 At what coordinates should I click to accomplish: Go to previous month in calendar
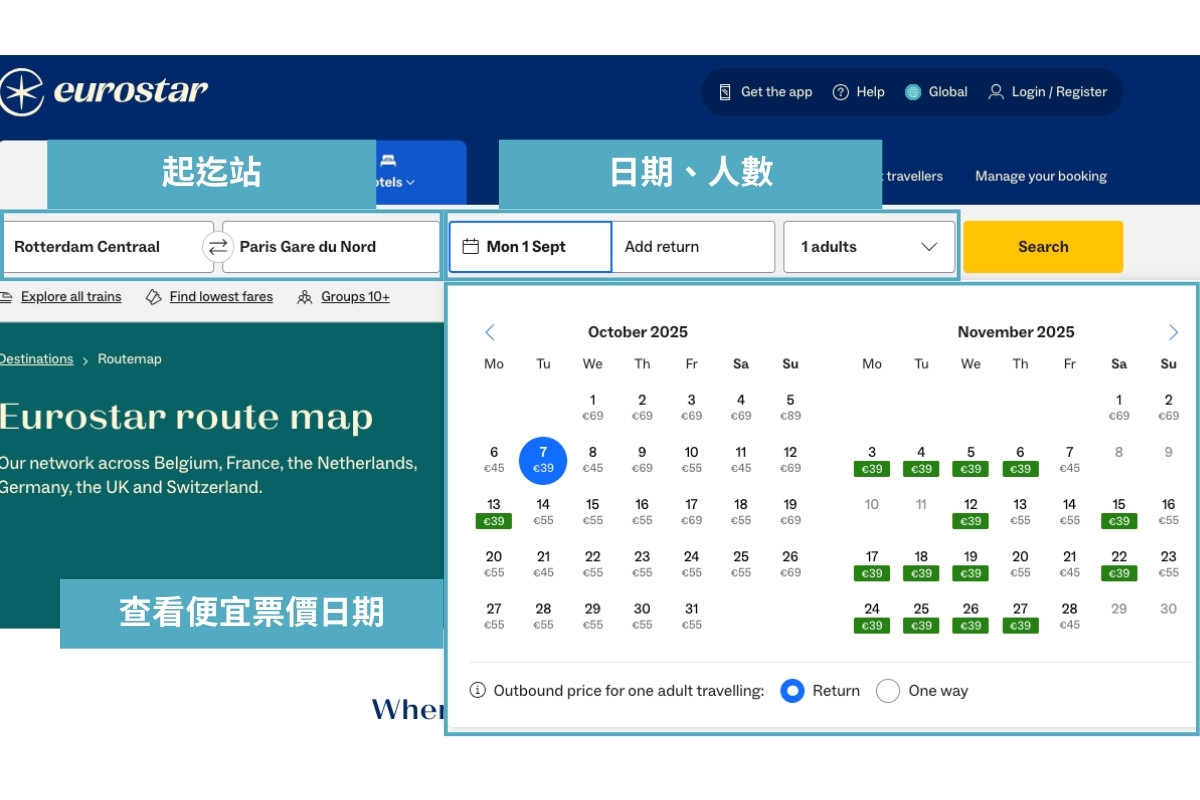pos(490,332)
